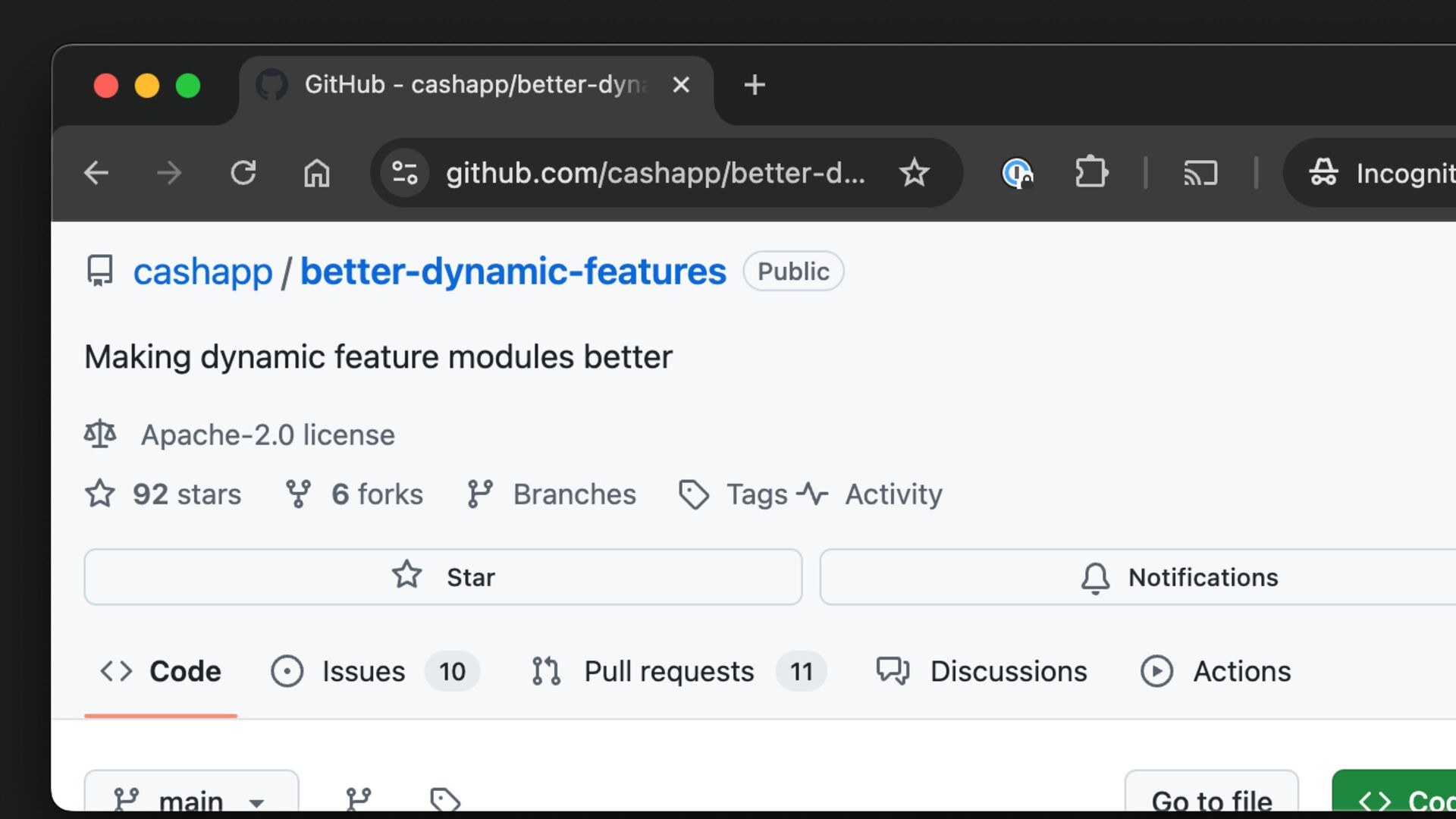The image size is (1456, 819).
Task: Click the repository book icon
Action: pos(100,271)
